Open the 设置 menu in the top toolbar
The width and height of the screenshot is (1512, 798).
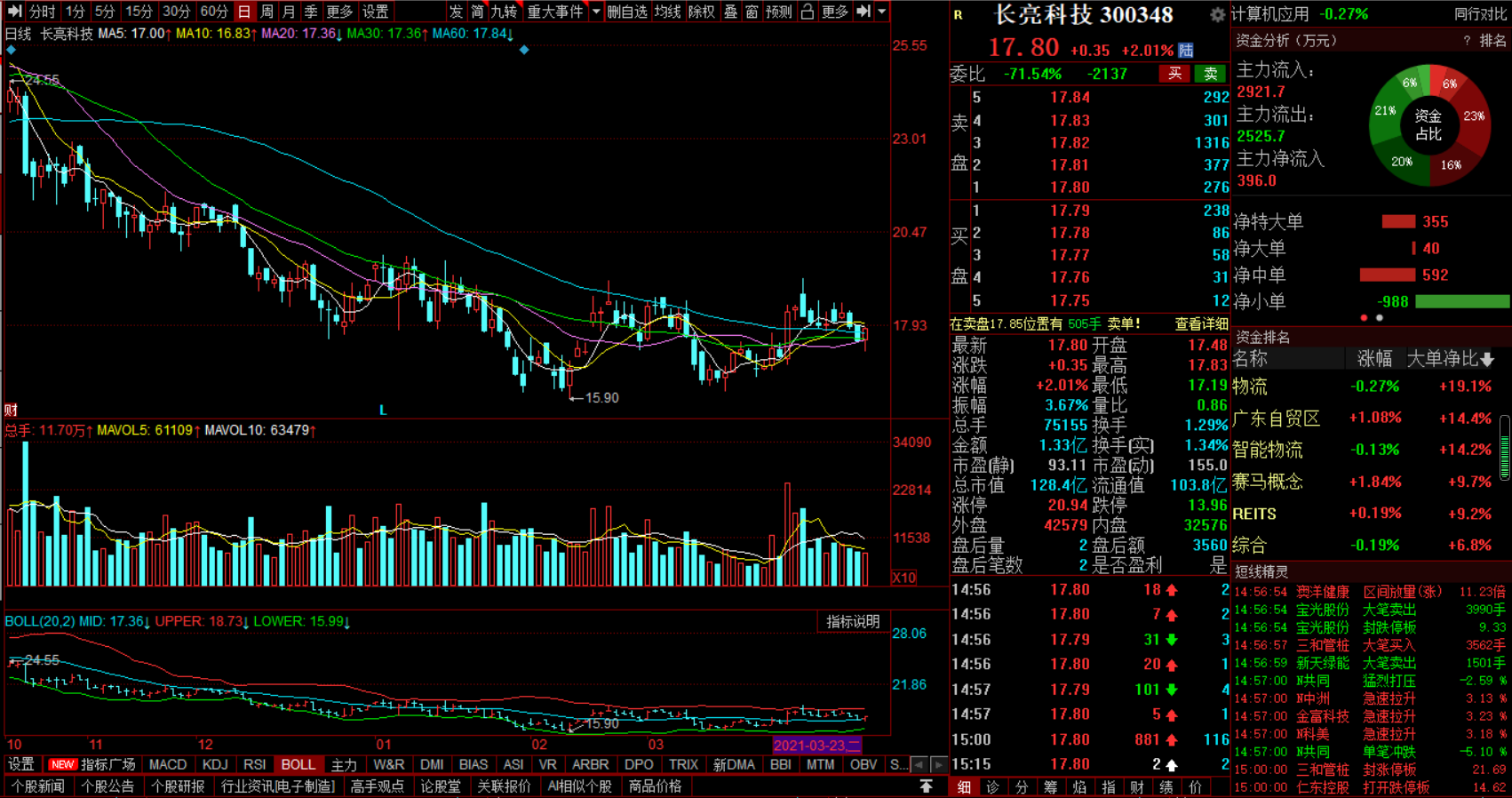click(375, 12)
